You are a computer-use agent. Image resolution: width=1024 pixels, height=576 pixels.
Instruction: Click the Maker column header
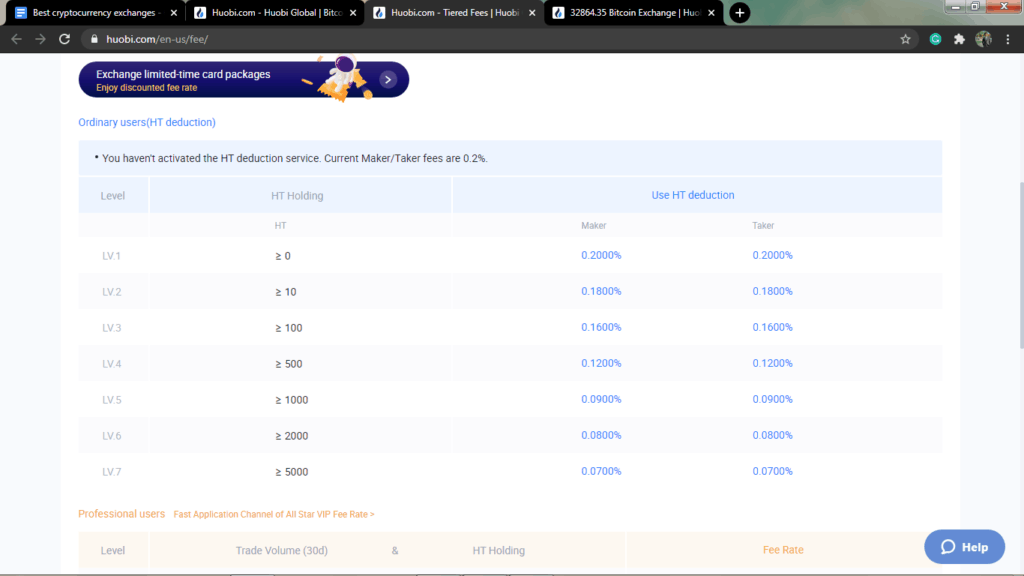point(594,225)
